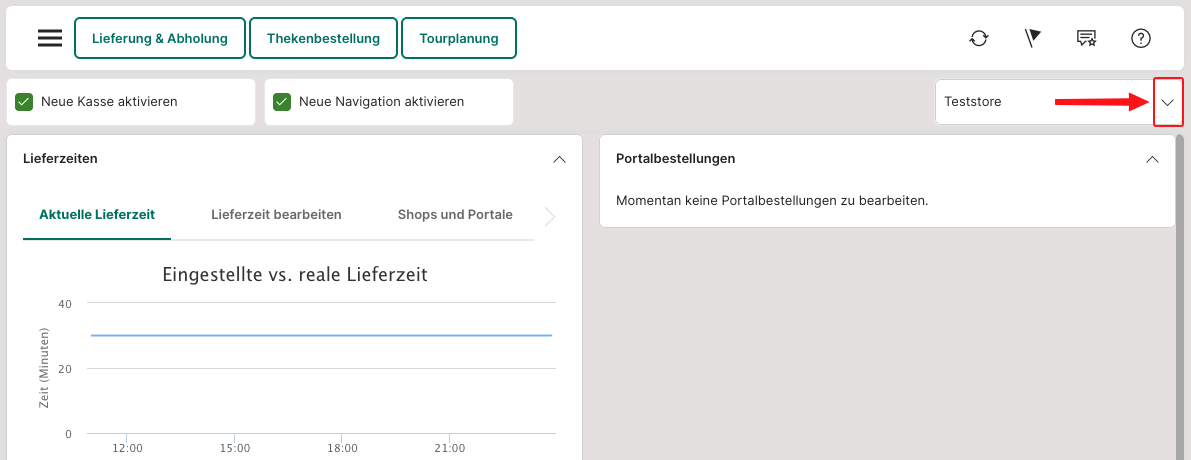1191x460 pixels.
Task: Open the help question mark icon
Action: (1141, 38)
